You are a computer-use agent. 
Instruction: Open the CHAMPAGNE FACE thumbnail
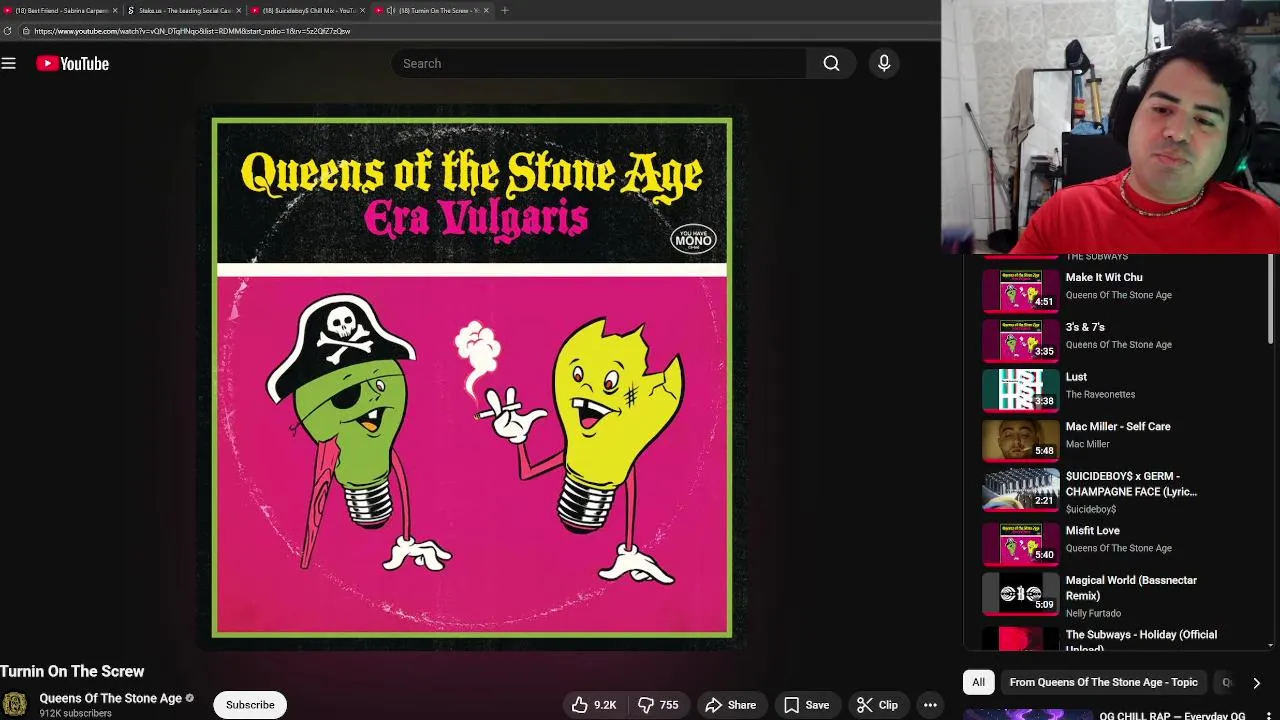click(1020, 489)
